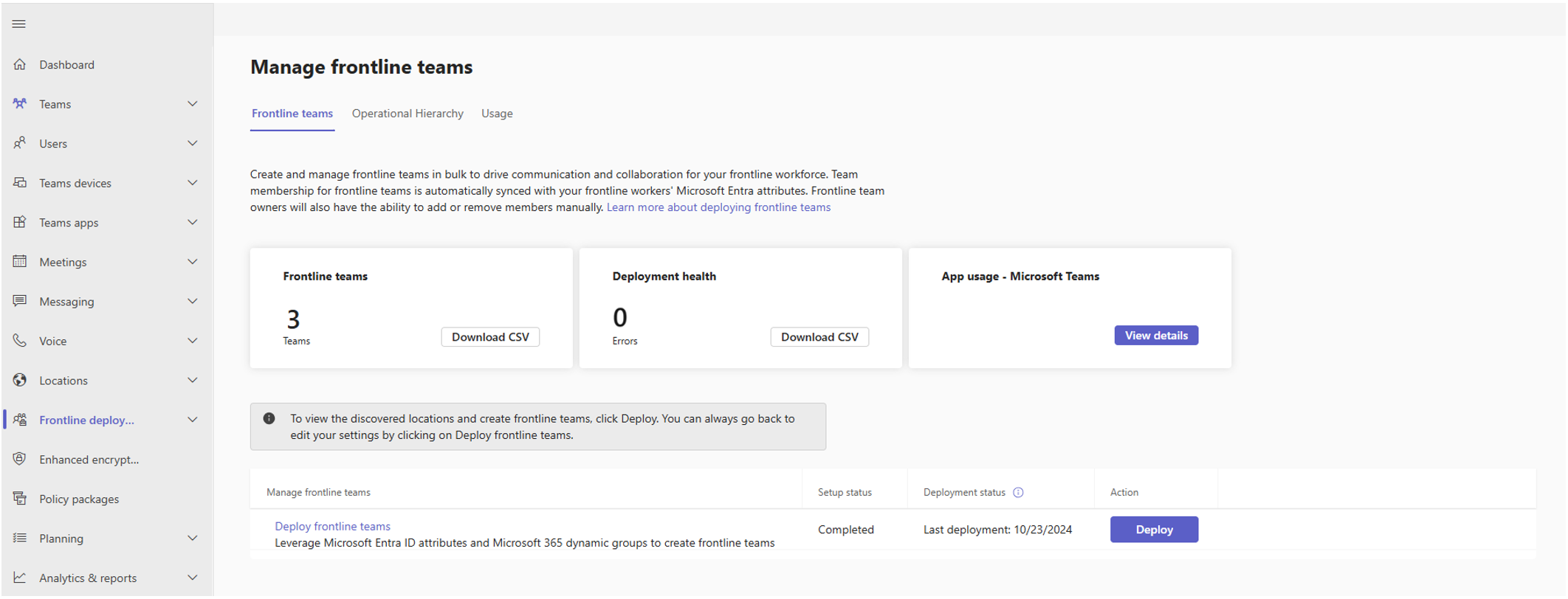The image size is (1568, 599).
Task: Click the Locations globe icon
Action: coord(20,381)
